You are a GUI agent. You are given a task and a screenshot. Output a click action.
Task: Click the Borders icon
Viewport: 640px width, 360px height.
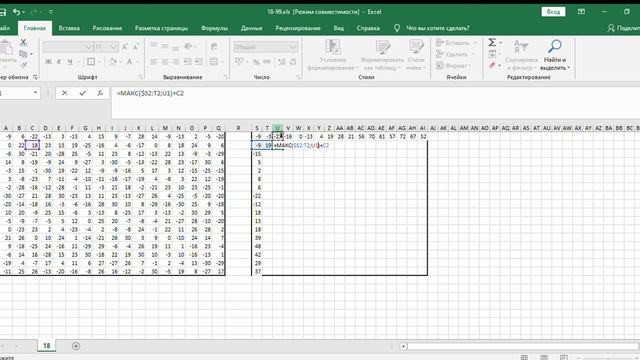91,62
